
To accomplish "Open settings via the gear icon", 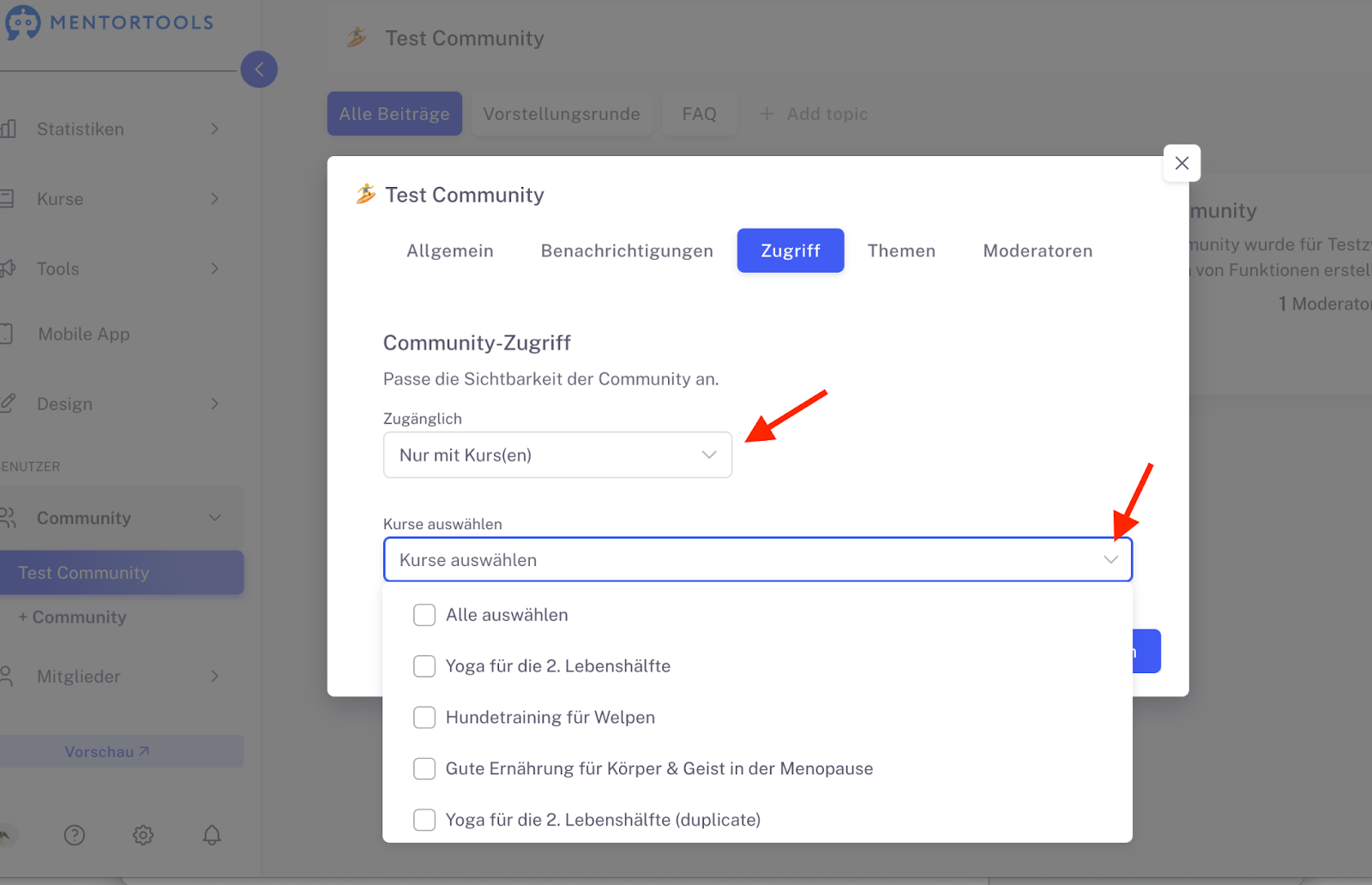I will (x=143, y=834).
